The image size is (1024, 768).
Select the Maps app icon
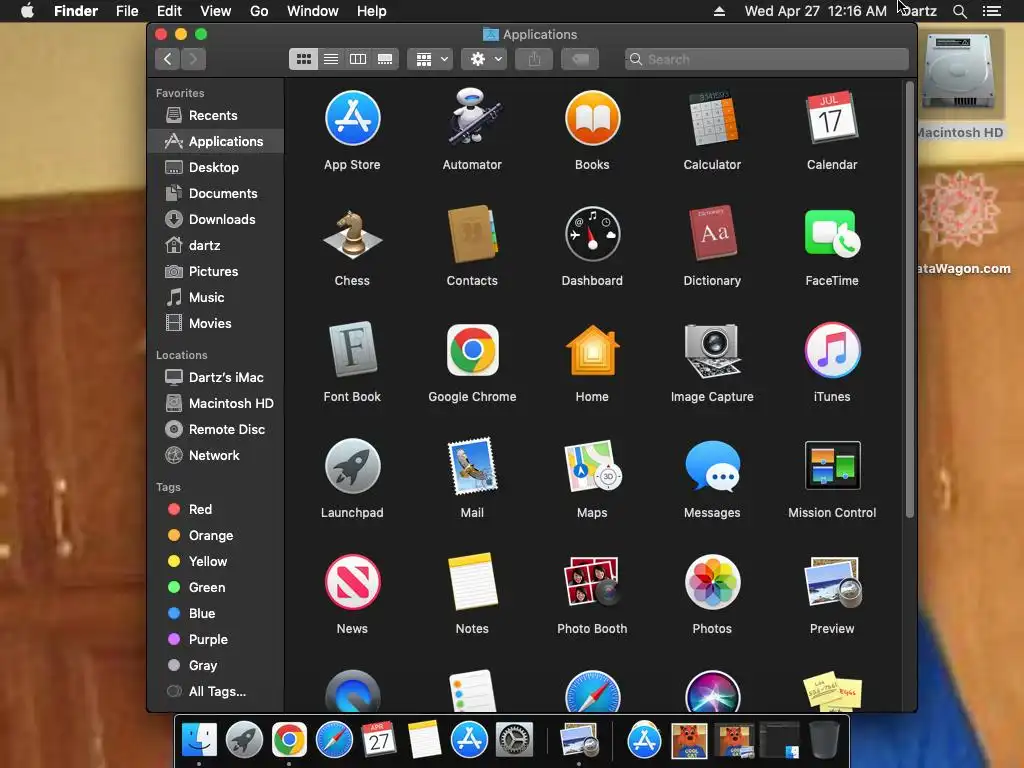tap(592, 466)
